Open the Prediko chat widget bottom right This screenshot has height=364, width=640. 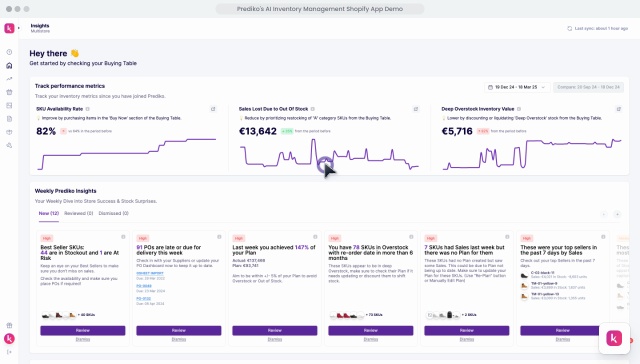pyautogui.click(x=614, y=338)
